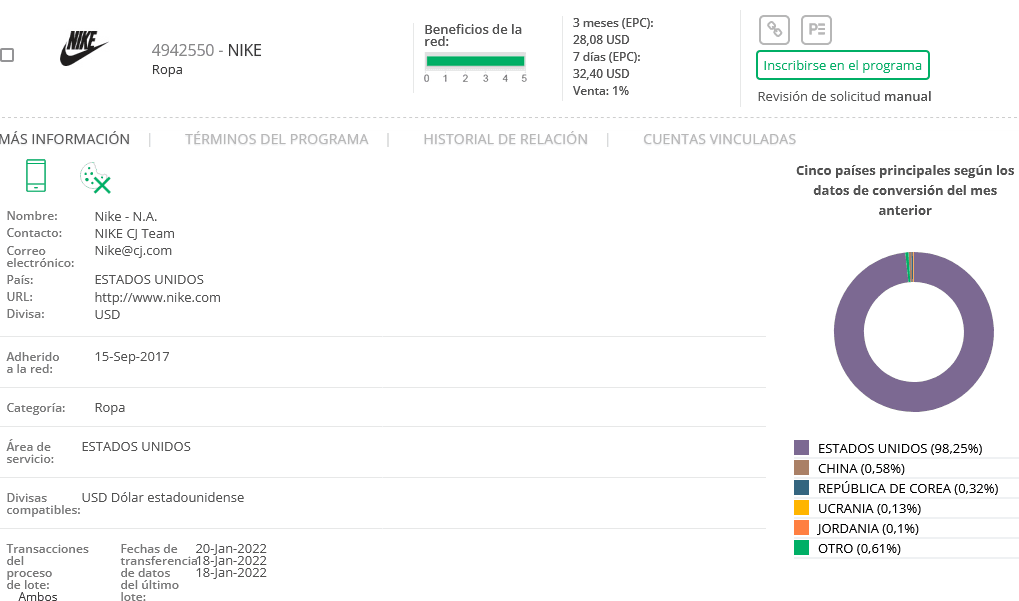
Task: Switch to Términos del Programa tab
Action: click(276, 139)
